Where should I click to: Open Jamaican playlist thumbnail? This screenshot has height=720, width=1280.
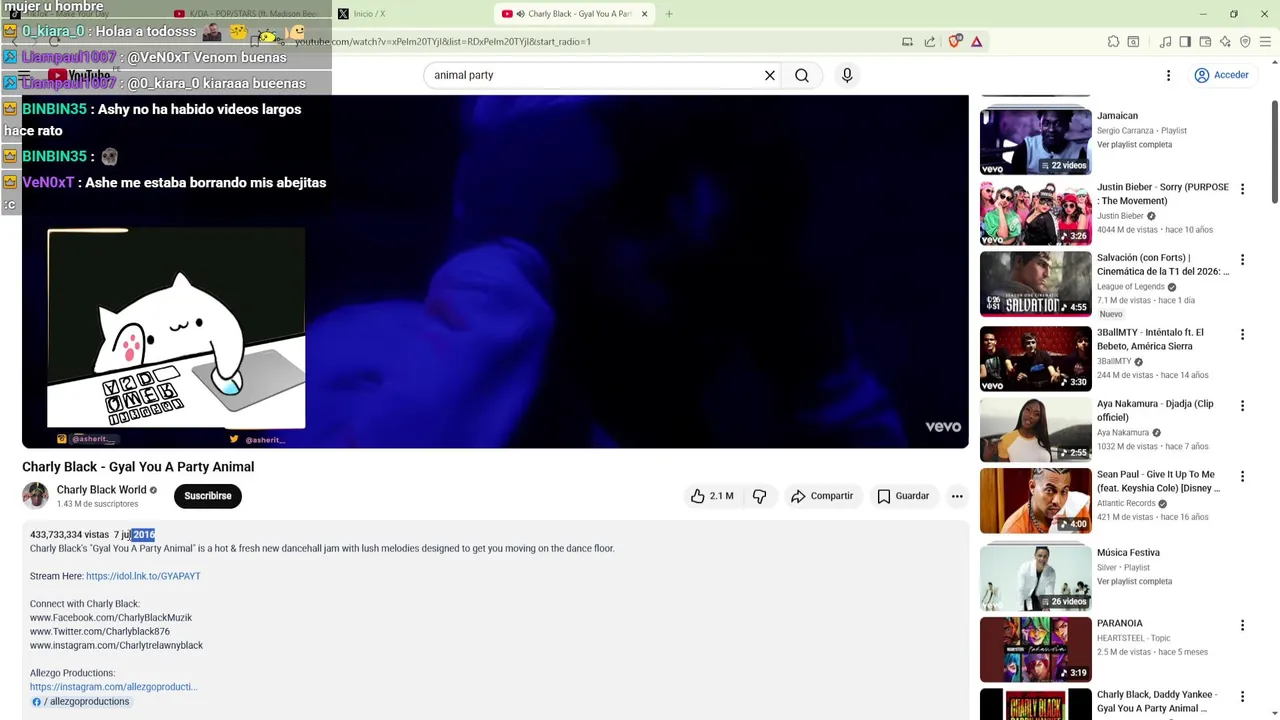click(x=1035, y=142)
